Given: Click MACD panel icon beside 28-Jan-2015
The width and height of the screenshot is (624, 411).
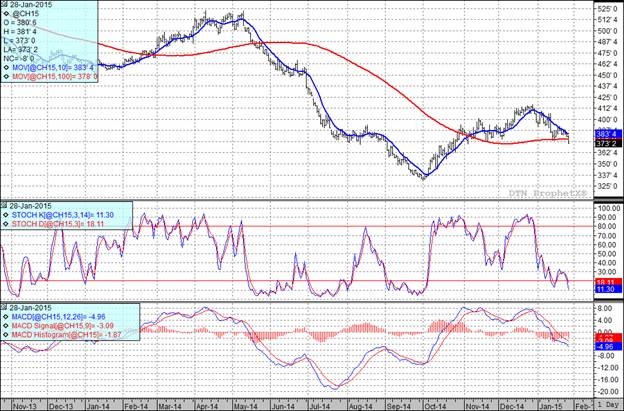Looking at the screenshot, I should pos(5,308).
